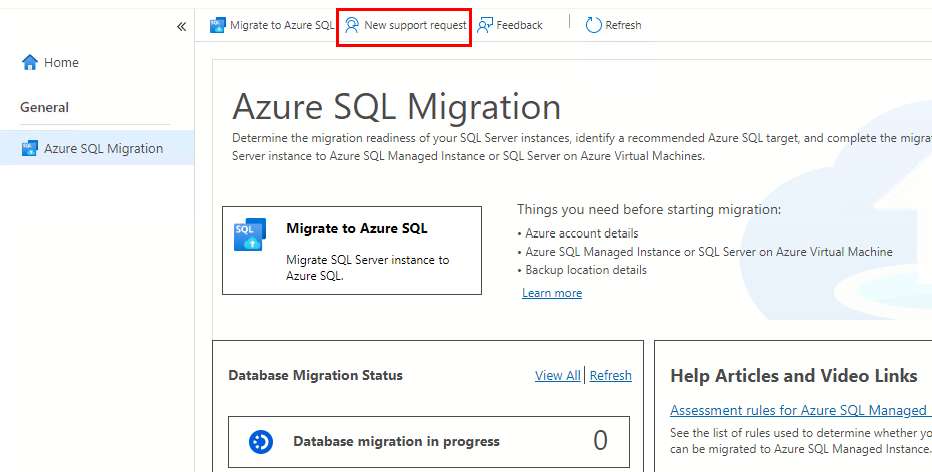Click the Migrate to Azure SQL card

352,251
